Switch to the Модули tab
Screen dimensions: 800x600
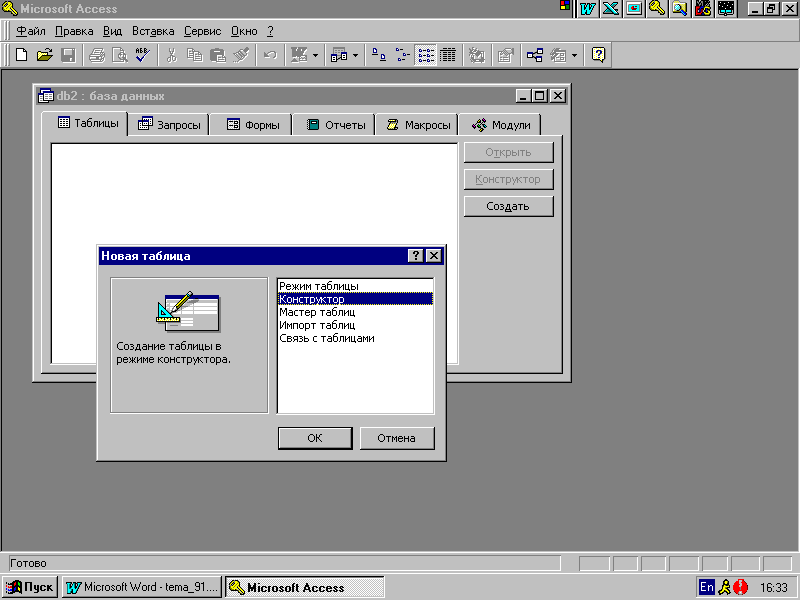500,125
